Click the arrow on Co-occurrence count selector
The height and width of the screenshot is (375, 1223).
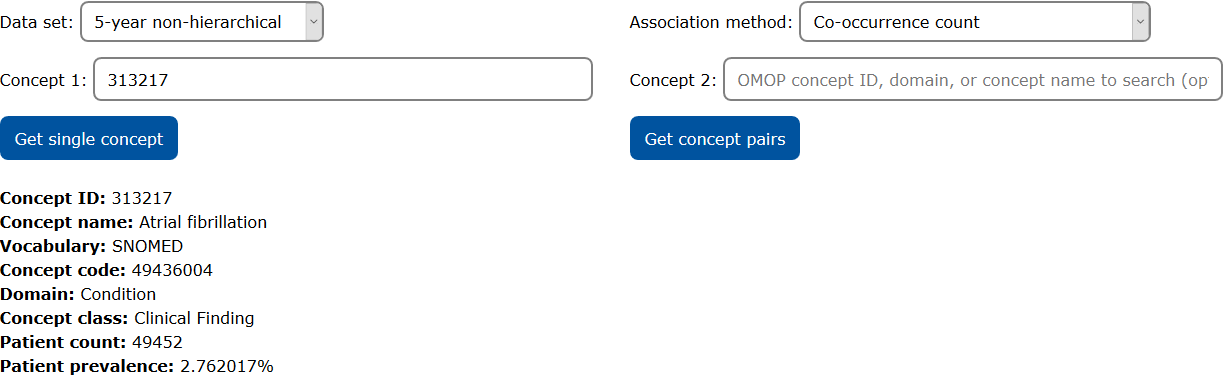pos(1140,22)
